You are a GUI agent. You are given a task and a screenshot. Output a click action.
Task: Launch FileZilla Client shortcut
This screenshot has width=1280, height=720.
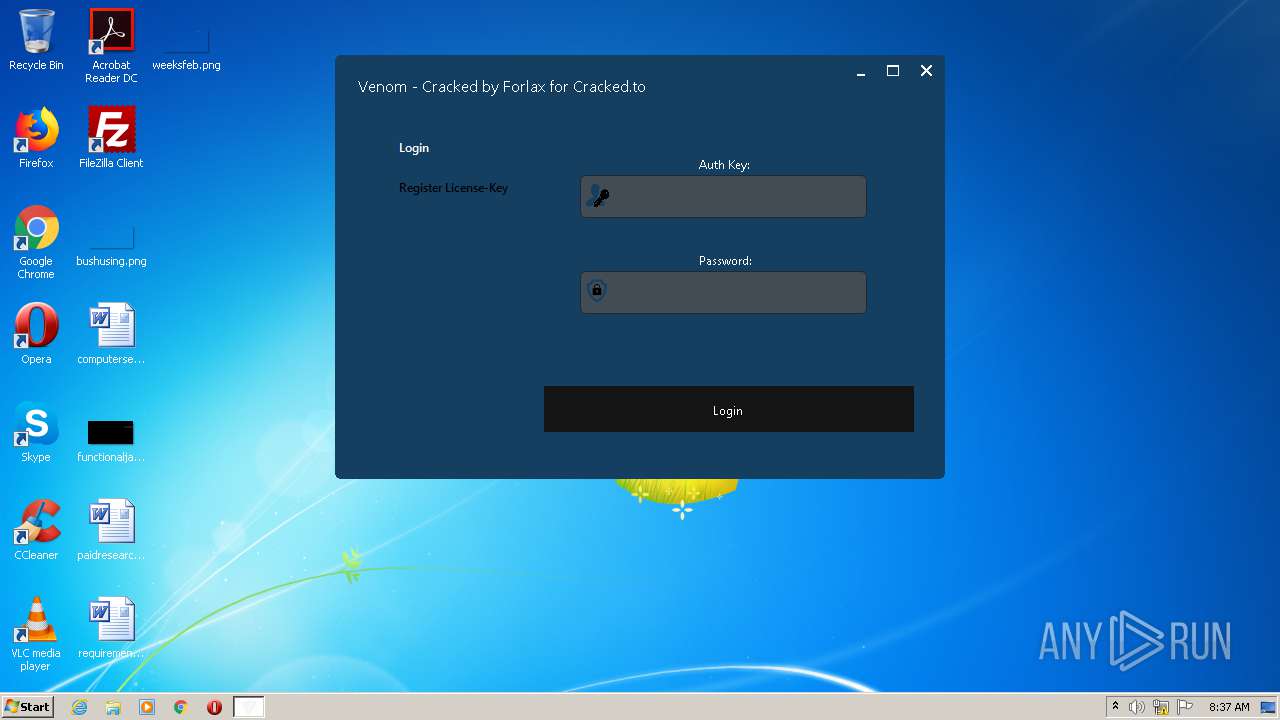click(x=111, y=138)
